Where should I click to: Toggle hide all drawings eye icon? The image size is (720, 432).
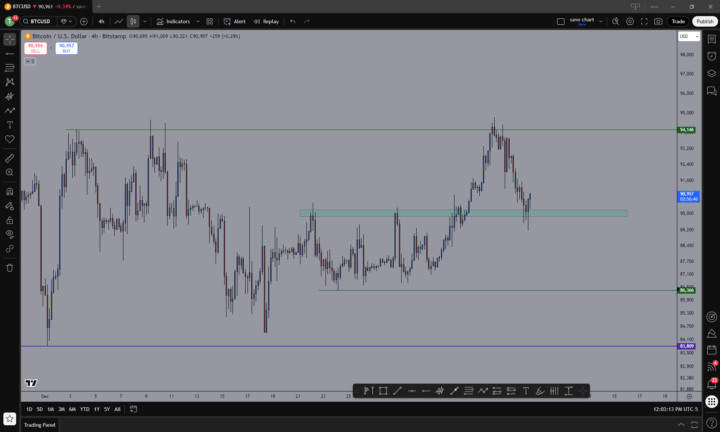10,235
